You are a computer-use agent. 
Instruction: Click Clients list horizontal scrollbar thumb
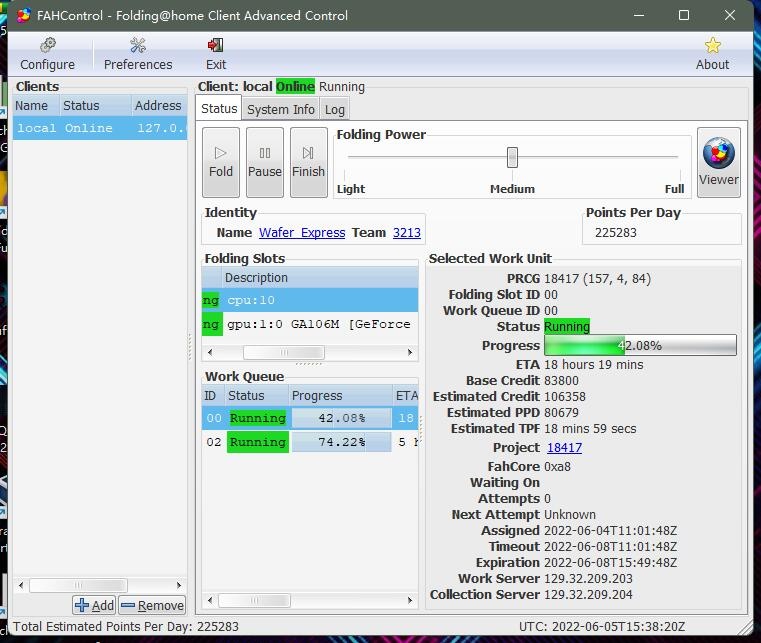[78, 585]
